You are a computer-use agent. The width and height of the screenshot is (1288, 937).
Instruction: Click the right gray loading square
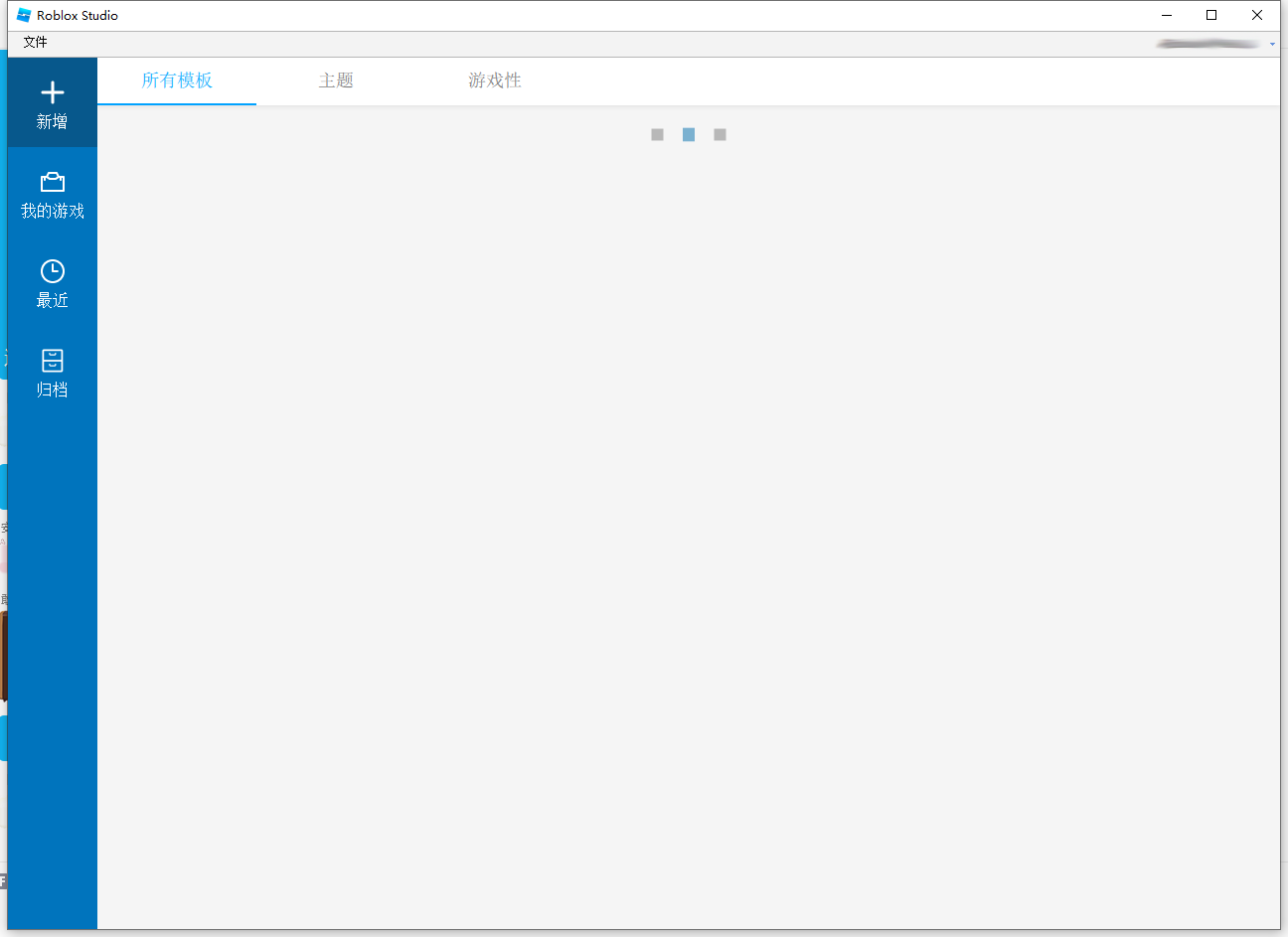click(x=721, y=135)
